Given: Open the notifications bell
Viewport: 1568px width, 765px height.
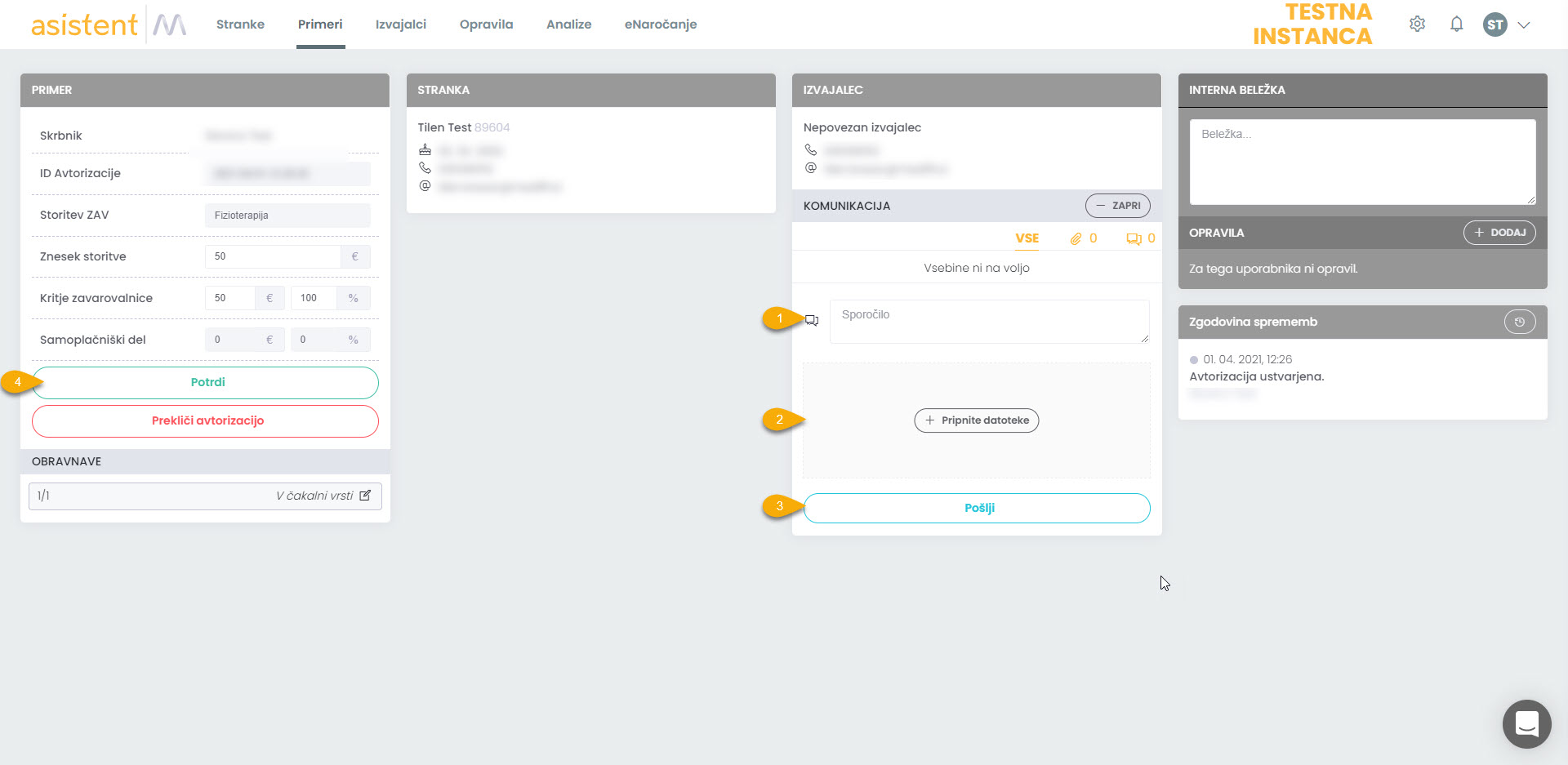Looking at the screenshot, I should tap(1456, 24).
